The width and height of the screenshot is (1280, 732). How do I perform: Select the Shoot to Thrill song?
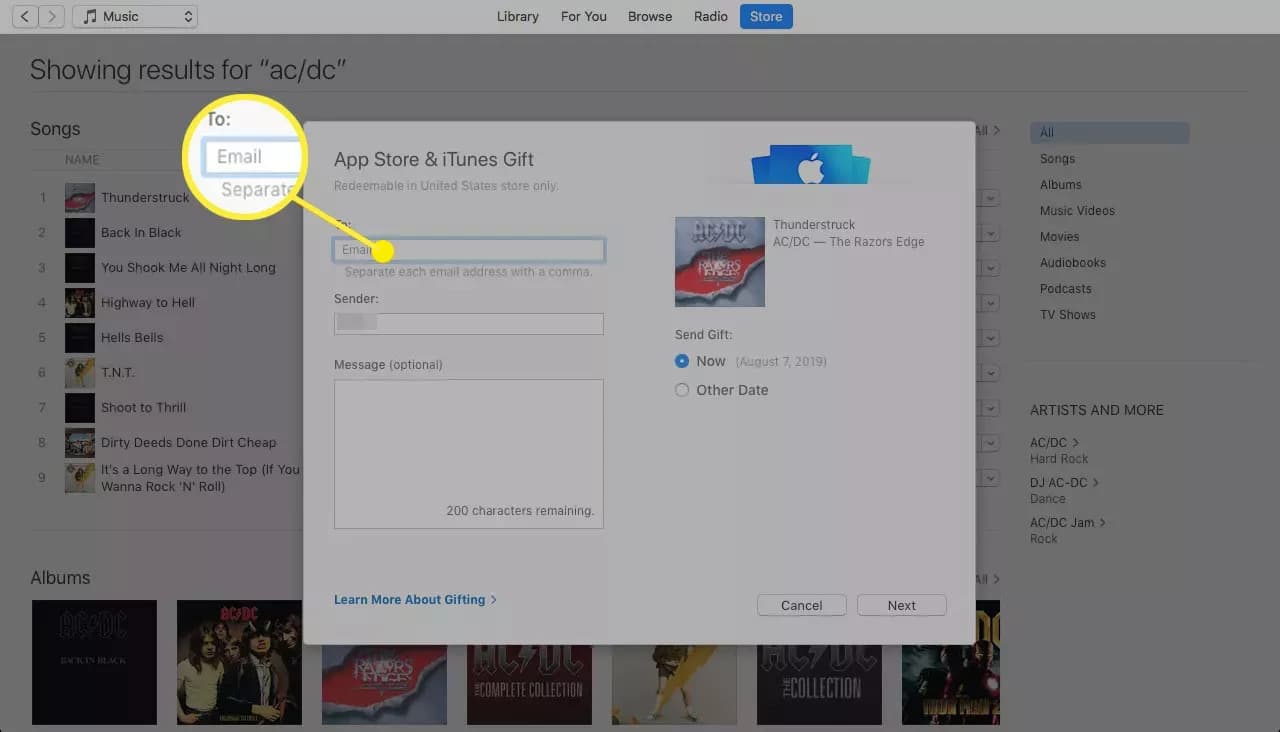[143, 407]
